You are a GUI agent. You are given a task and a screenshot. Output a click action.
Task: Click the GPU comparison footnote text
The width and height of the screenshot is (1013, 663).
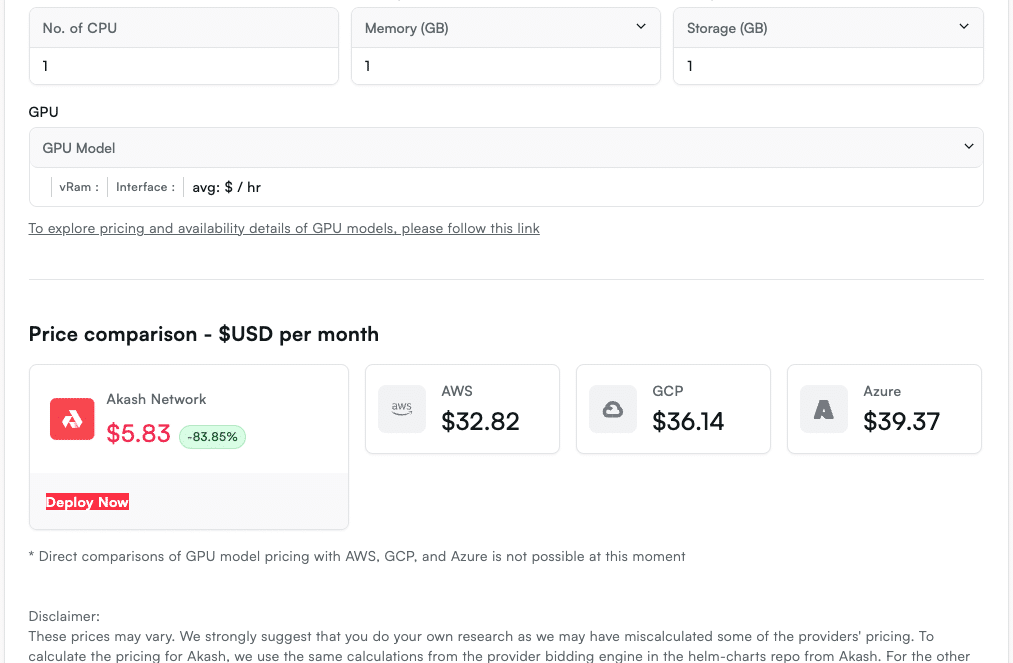point(357,556)
